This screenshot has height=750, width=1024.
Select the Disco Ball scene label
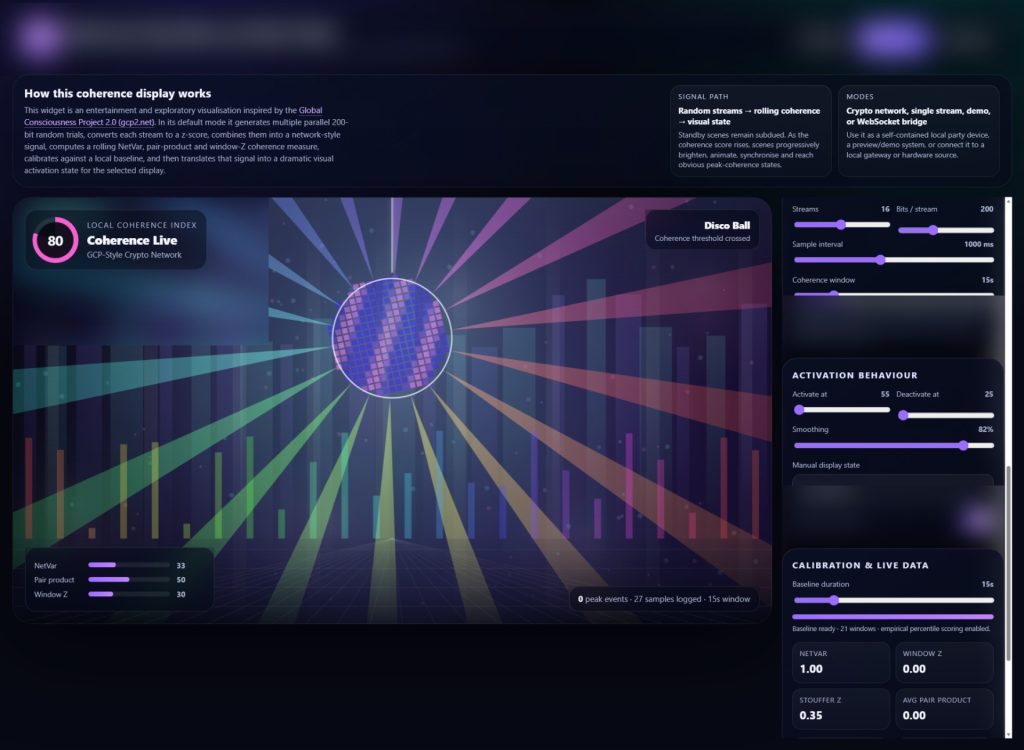pos(727,225)
